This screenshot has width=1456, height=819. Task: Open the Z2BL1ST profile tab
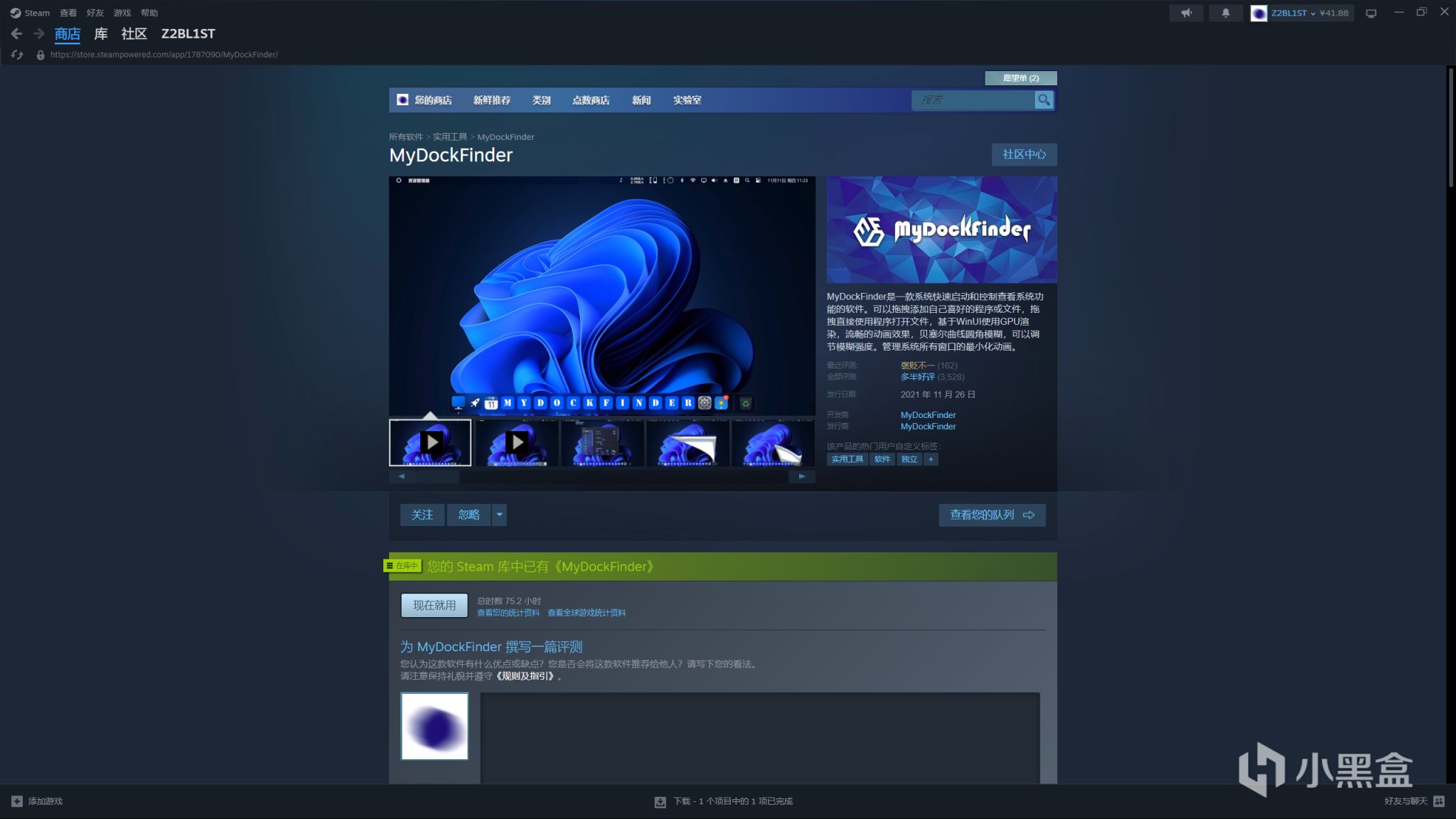[x=188, y=34]
